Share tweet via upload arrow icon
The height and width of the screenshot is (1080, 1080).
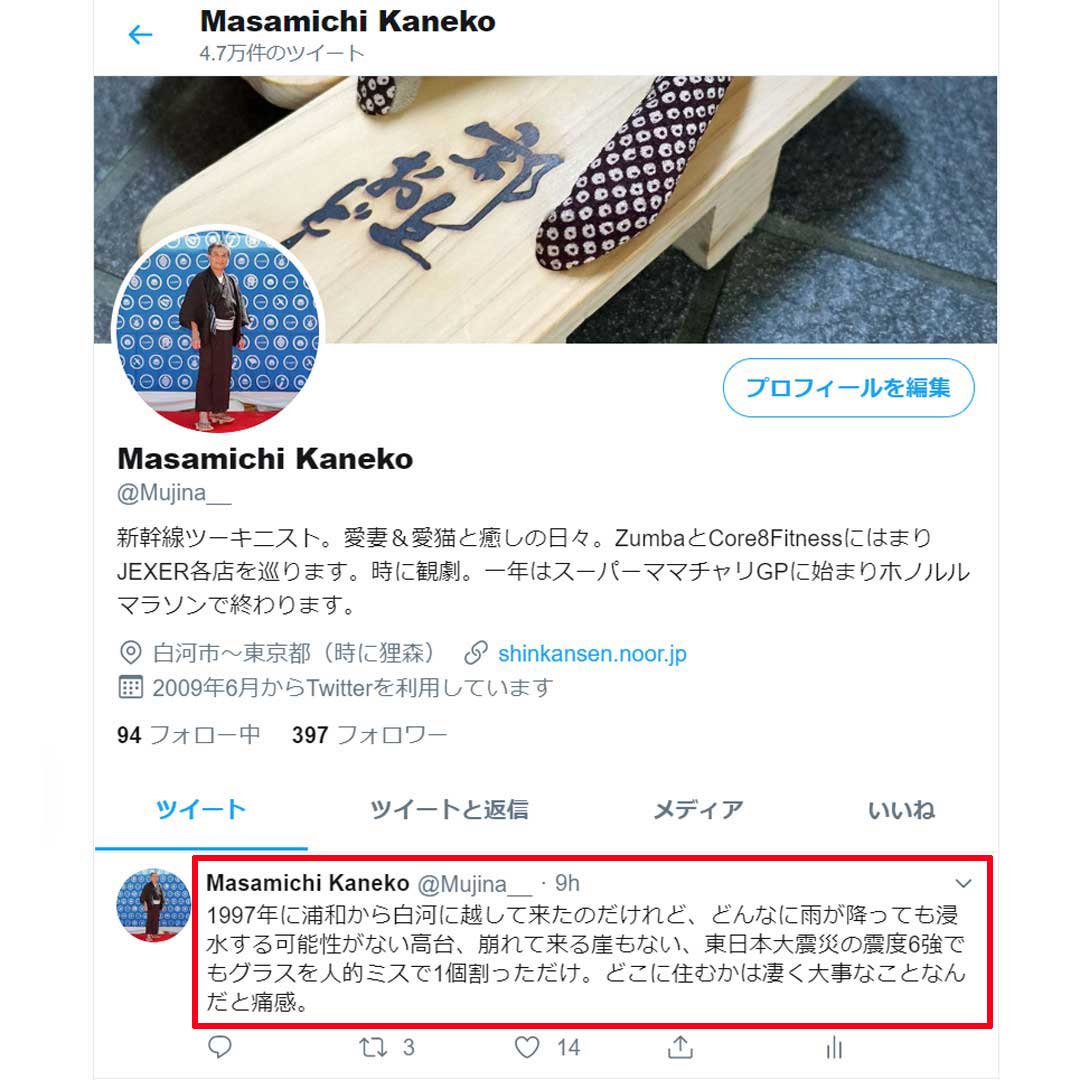(681, 1047)
